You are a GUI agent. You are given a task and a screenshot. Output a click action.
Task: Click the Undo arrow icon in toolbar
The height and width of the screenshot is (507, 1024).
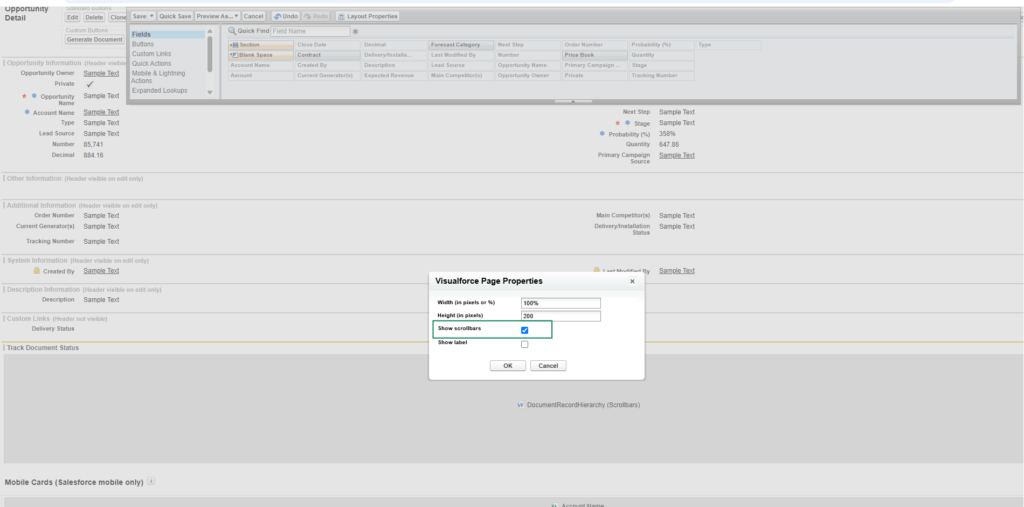click(x=278, y=16)
